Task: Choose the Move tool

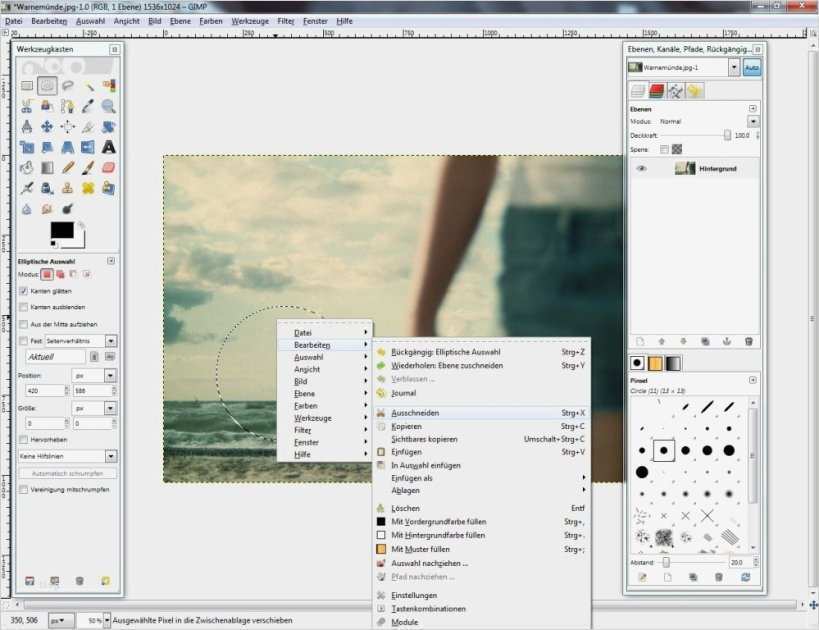Action: click(47, 127)
